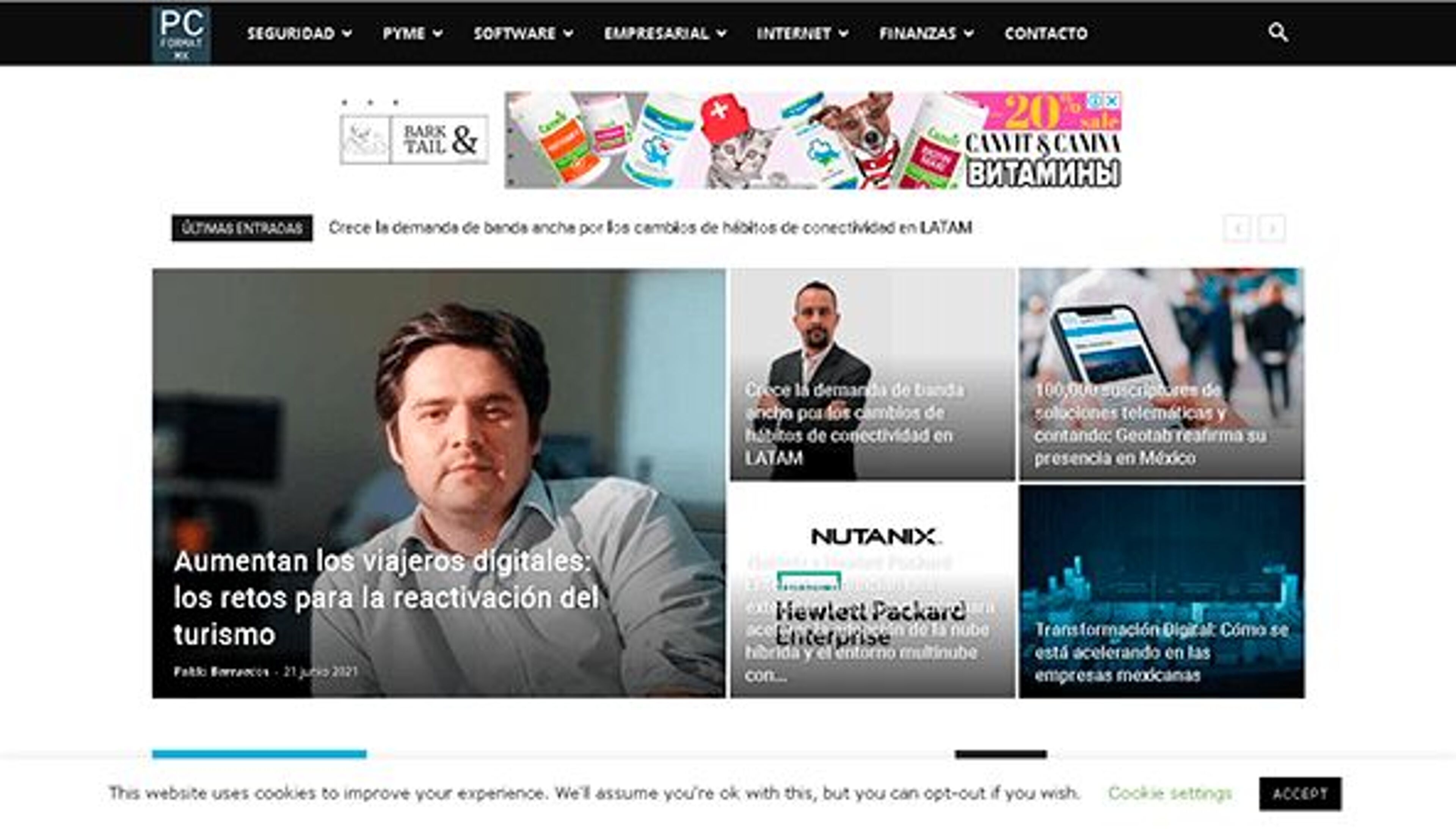Open the search magnifier icon

point(1278,33)
